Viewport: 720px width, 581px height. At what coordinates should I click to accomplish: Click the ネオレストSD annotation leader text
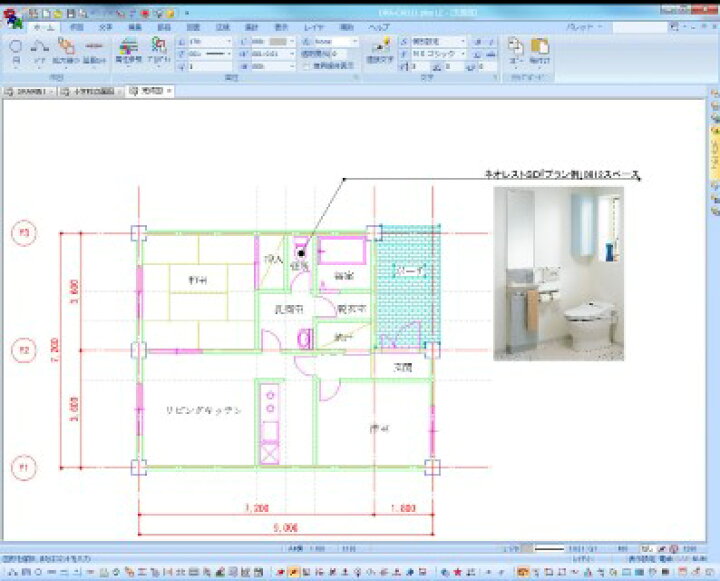pos(562,174)
